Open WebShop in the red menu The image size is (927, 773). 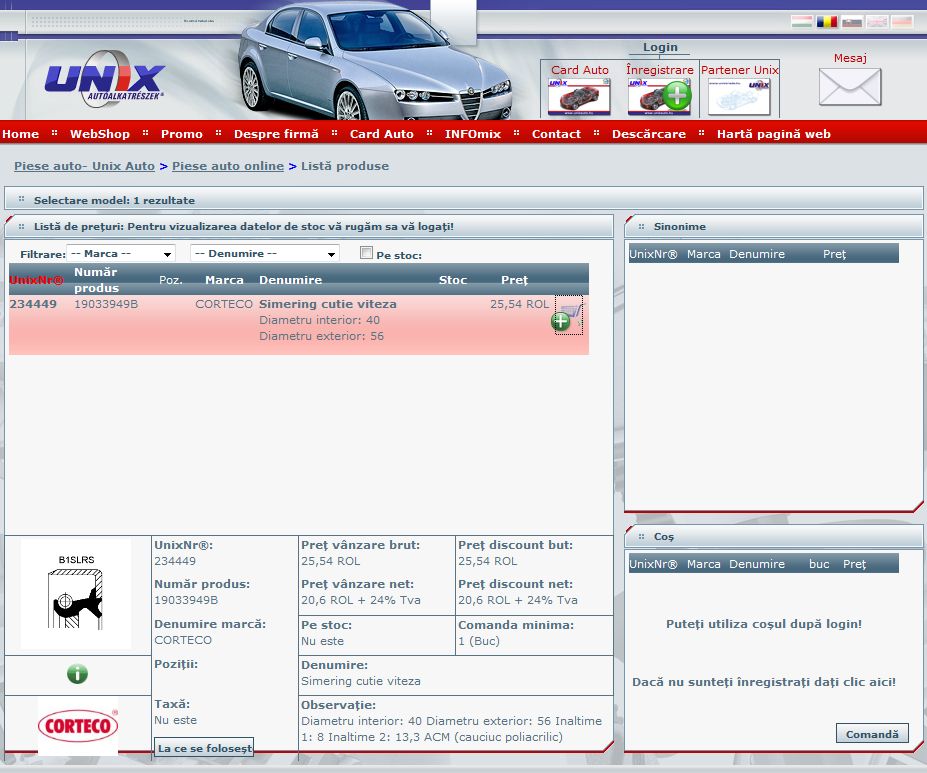click(x=99, y=134)
